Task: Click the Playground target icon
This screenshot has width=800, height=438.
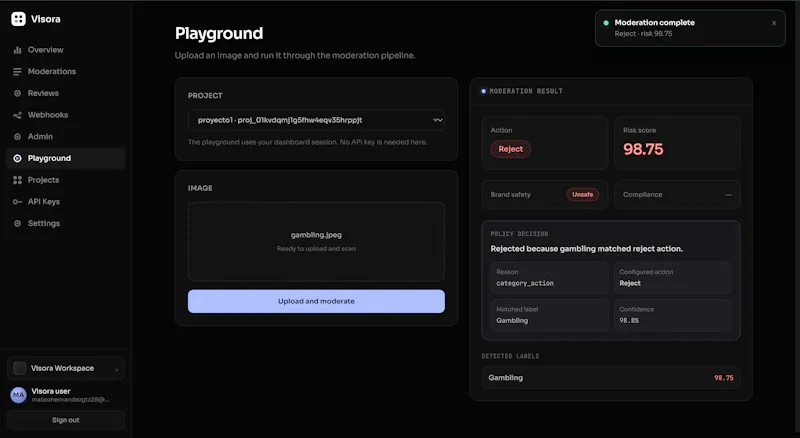Action: [17, 158]
